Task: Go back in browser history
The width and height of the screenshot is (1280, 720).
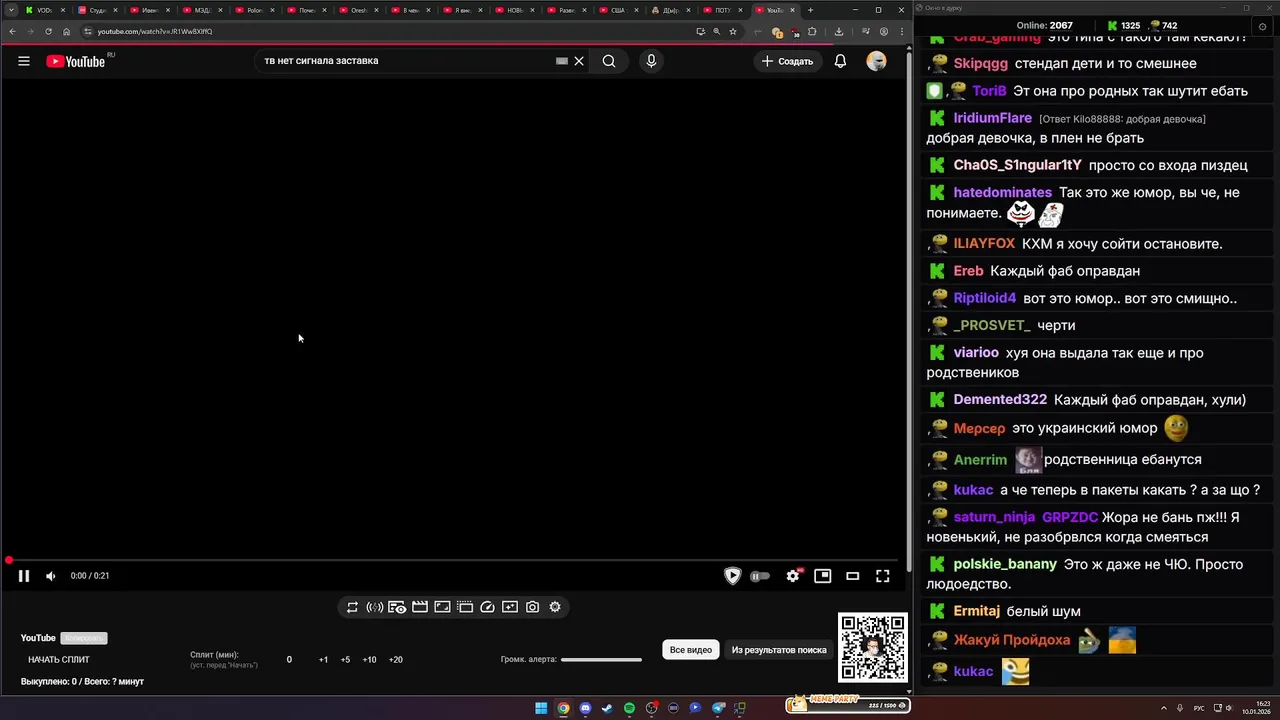Action: 11,31
